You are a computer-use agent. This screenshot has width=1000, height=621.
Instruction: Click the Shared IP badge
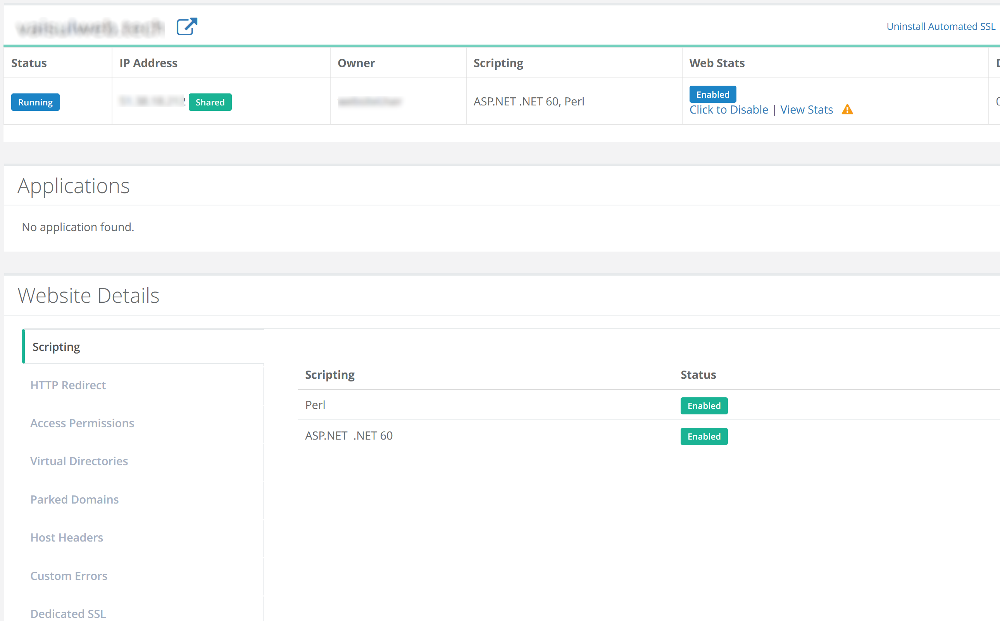click(210, 102)
